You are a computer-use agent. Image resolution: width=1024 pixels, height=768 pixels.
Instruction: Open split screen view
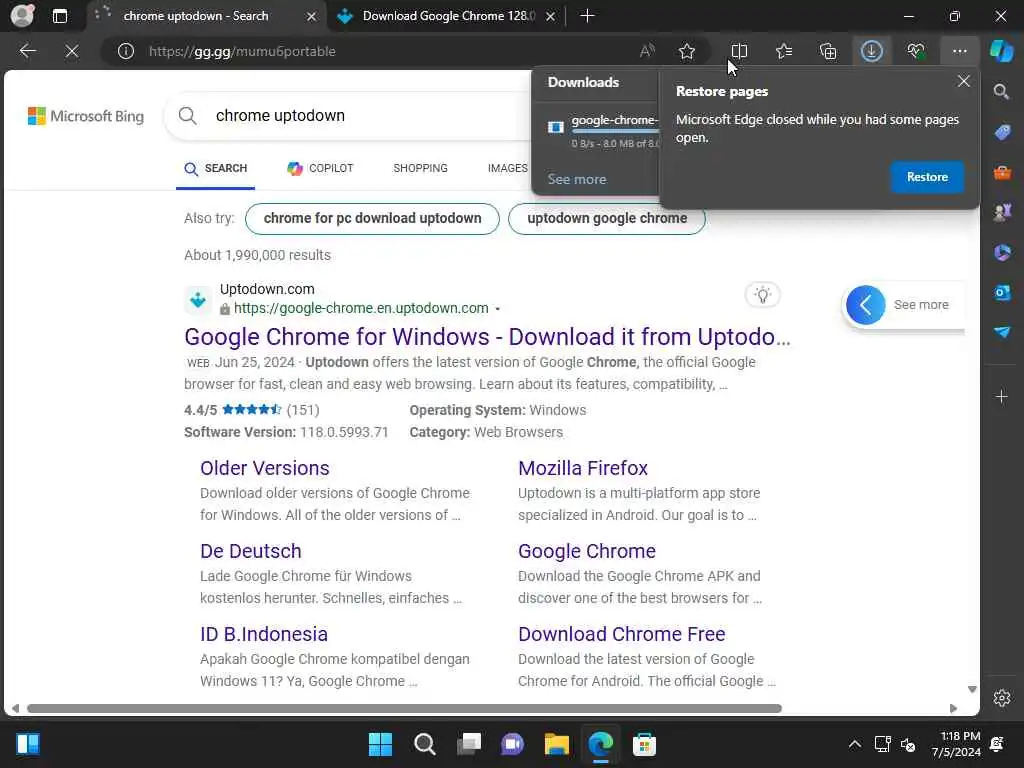(739, 51)
